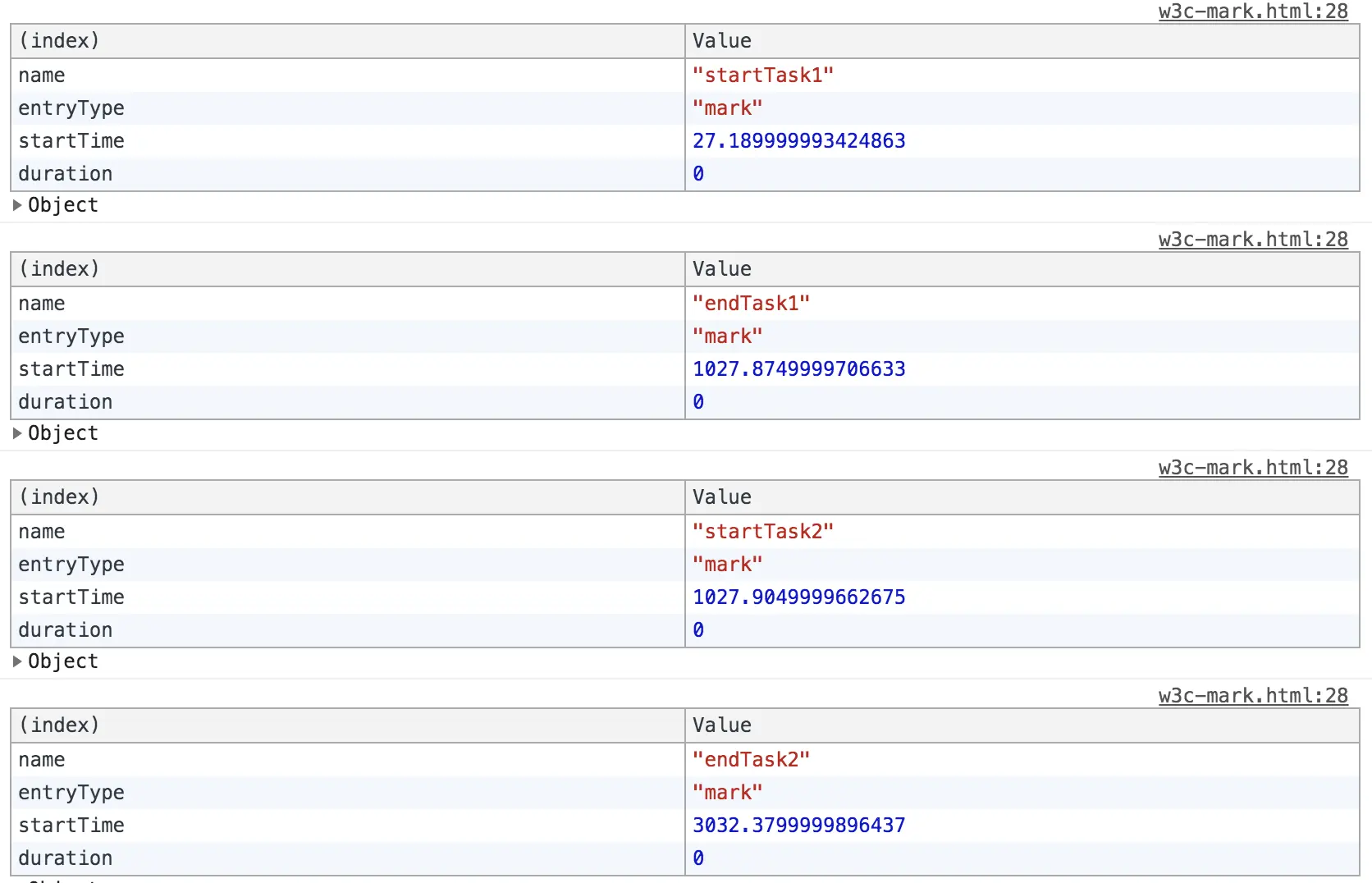Select the startTime value 1027.9049999662675
This screenshot has height=883, width=1372.
pos(798,597)
